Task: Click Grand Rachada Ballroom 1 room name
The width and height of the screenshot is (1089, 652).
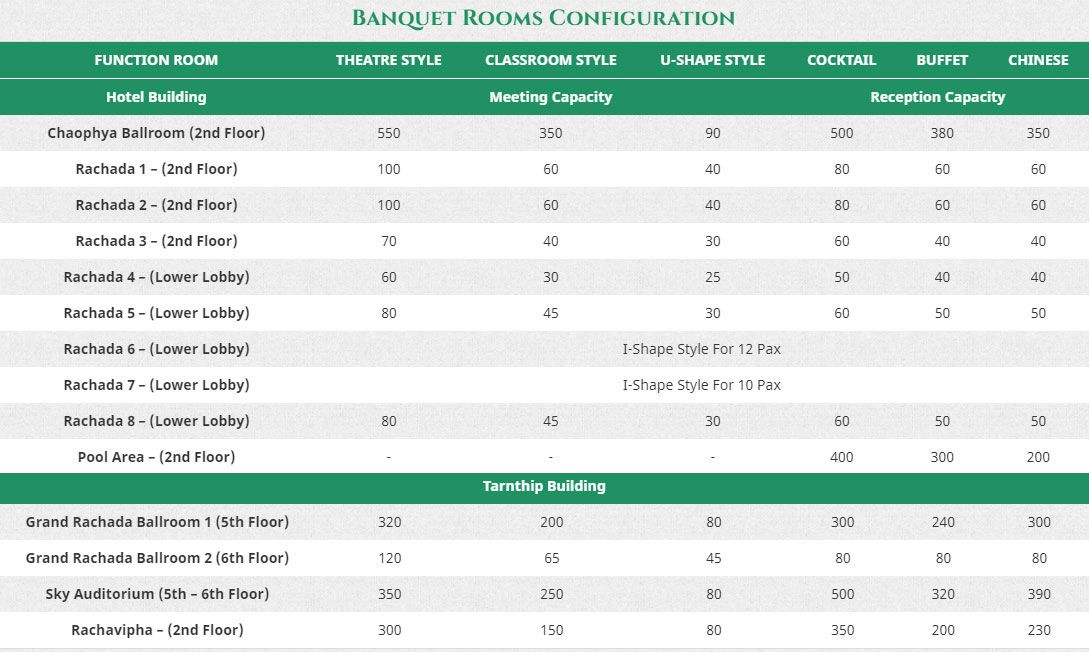Action: pos(157,522)
